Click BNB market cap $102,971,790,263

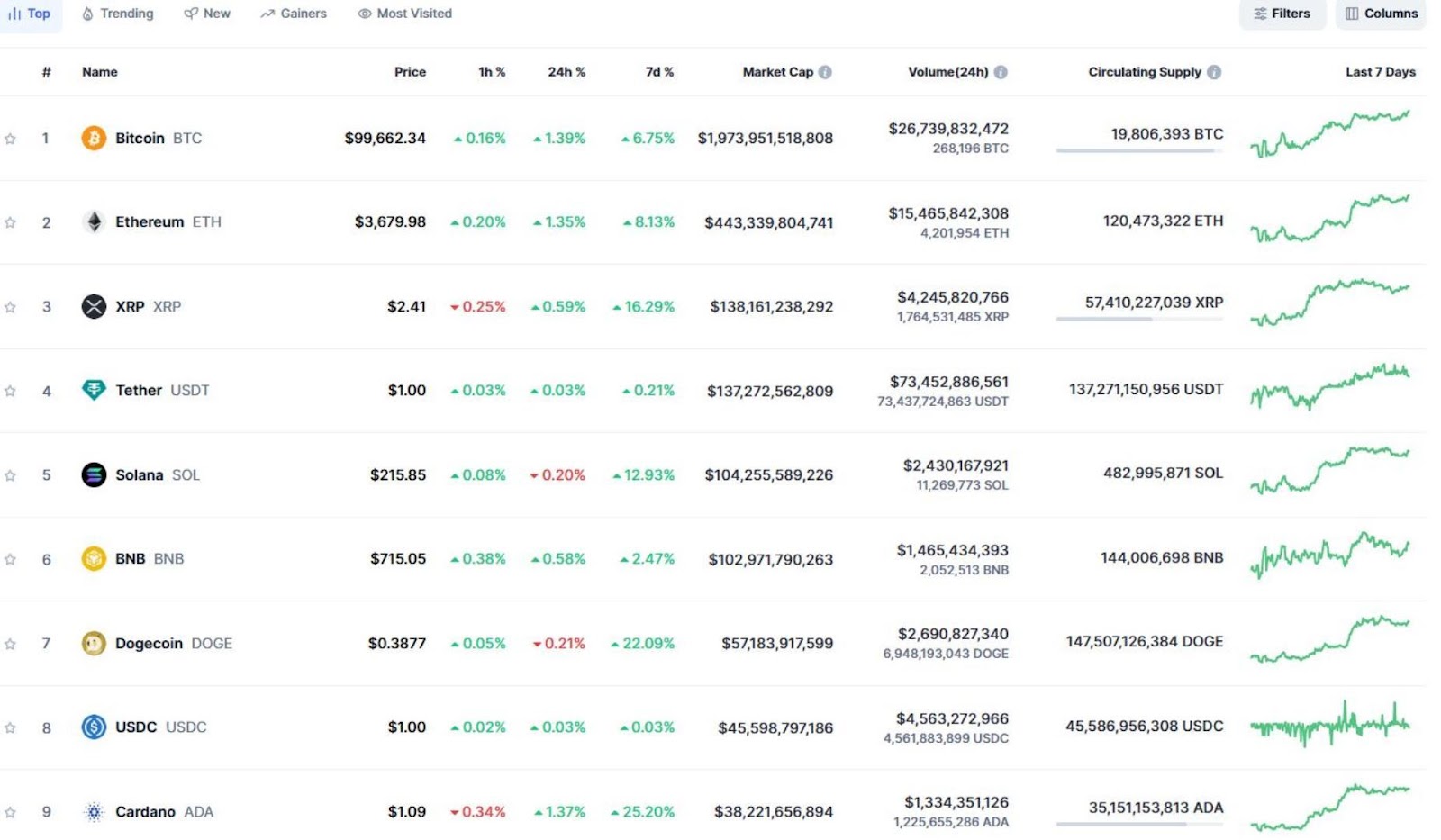coord(771,559)
